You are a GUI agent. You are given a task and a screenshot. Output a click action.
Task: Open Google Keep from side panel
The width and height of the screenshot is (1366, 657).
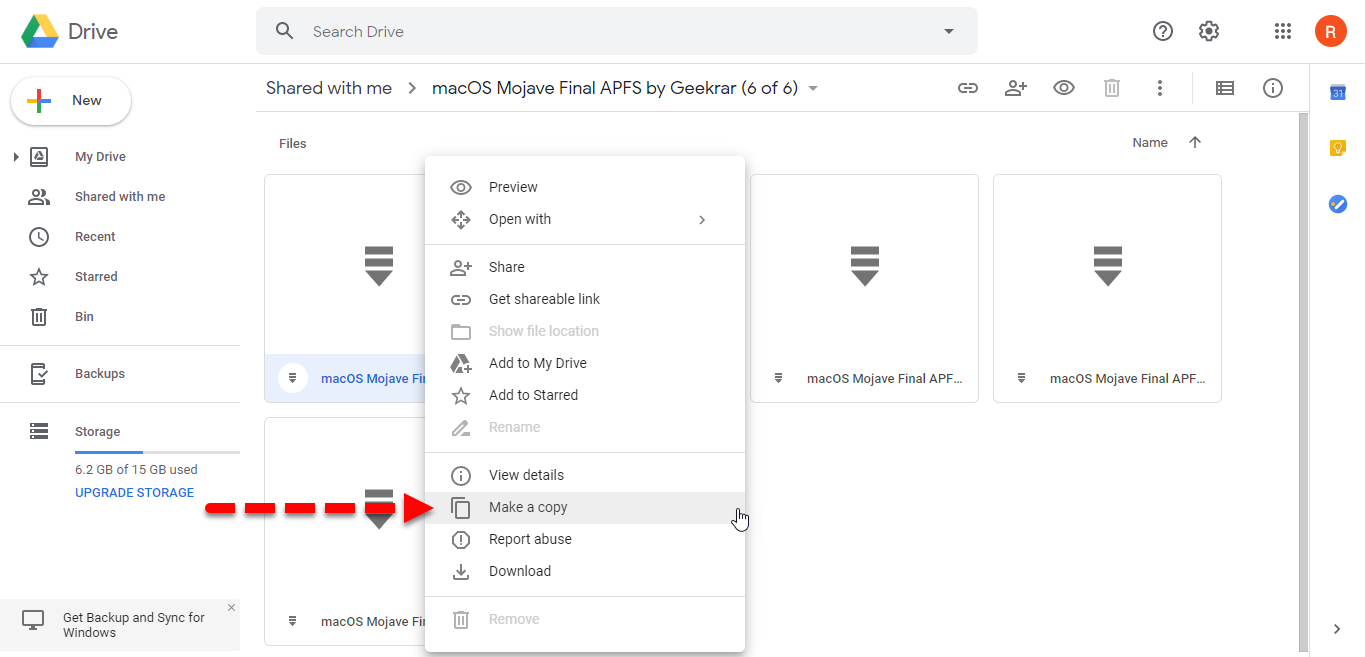coord(1337,148)
